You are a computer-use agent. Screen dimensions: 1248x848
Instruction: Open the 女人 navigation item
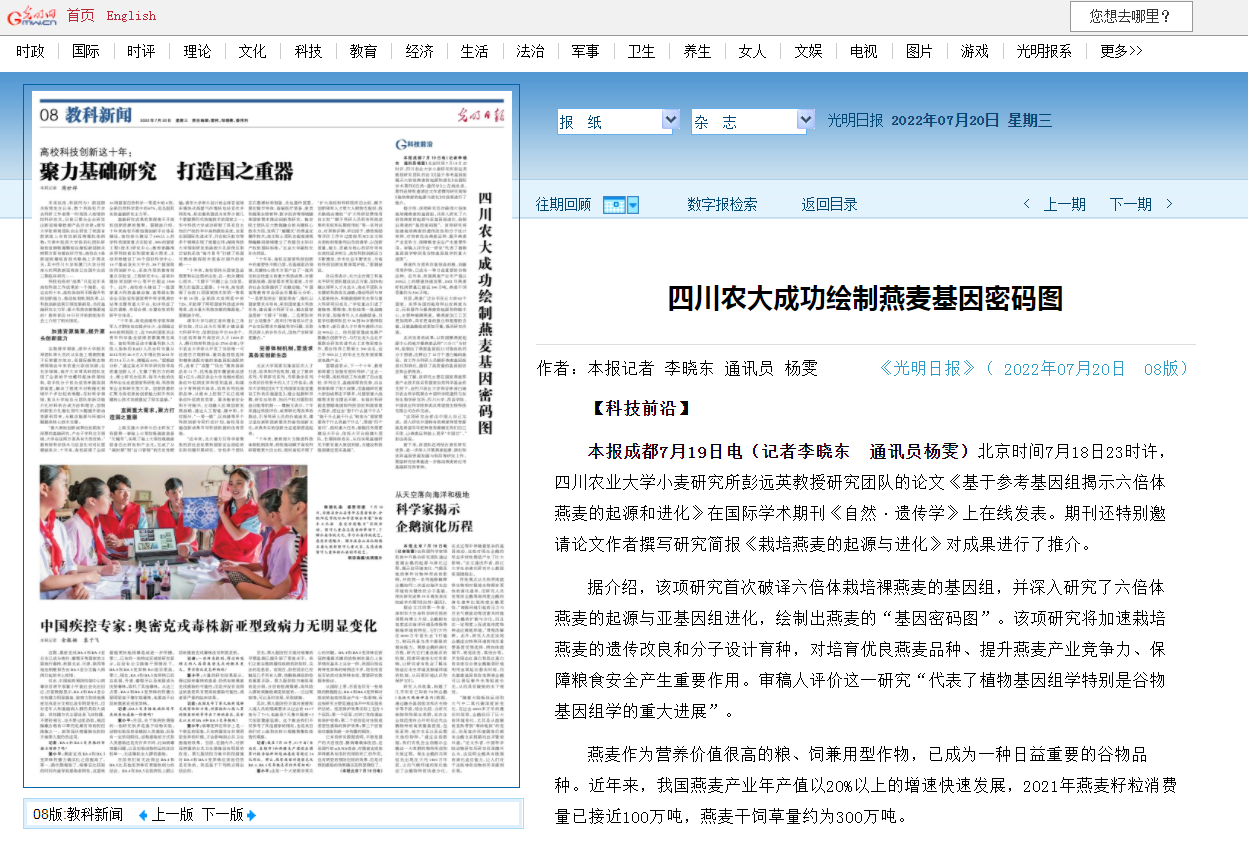click(x=753, y=51)
